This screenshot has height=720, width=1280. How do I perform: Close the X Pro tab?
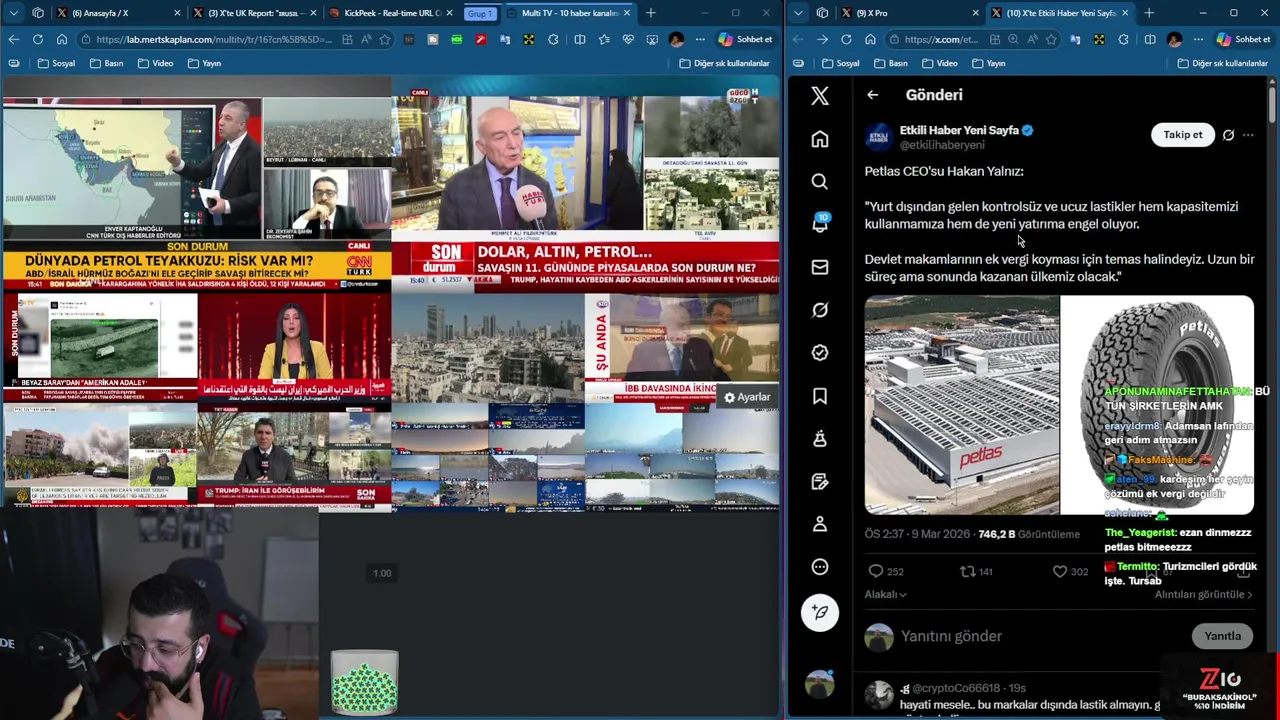coord(975,13)
